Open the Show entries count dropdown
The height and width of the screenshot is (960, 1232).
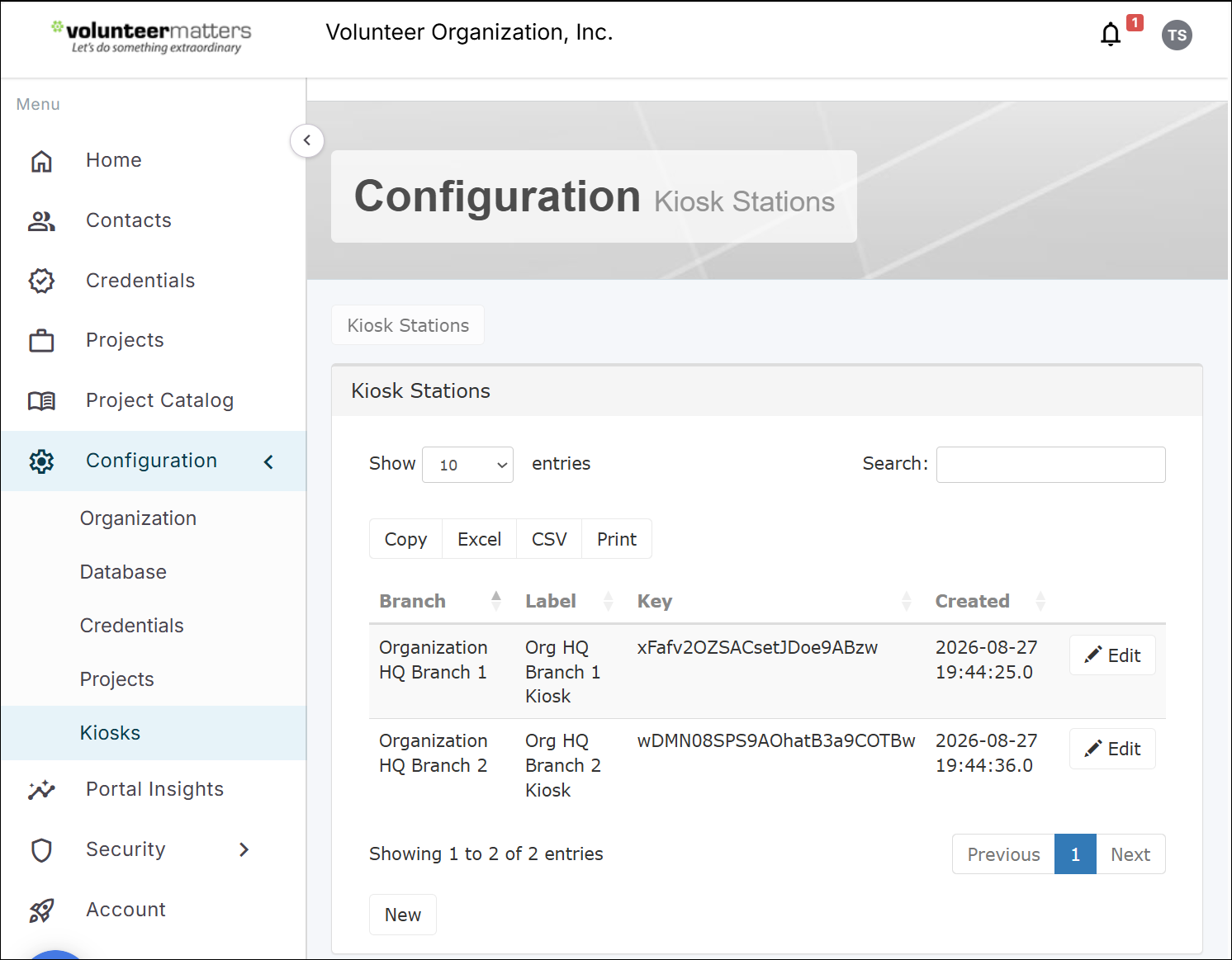coord(467,465)
